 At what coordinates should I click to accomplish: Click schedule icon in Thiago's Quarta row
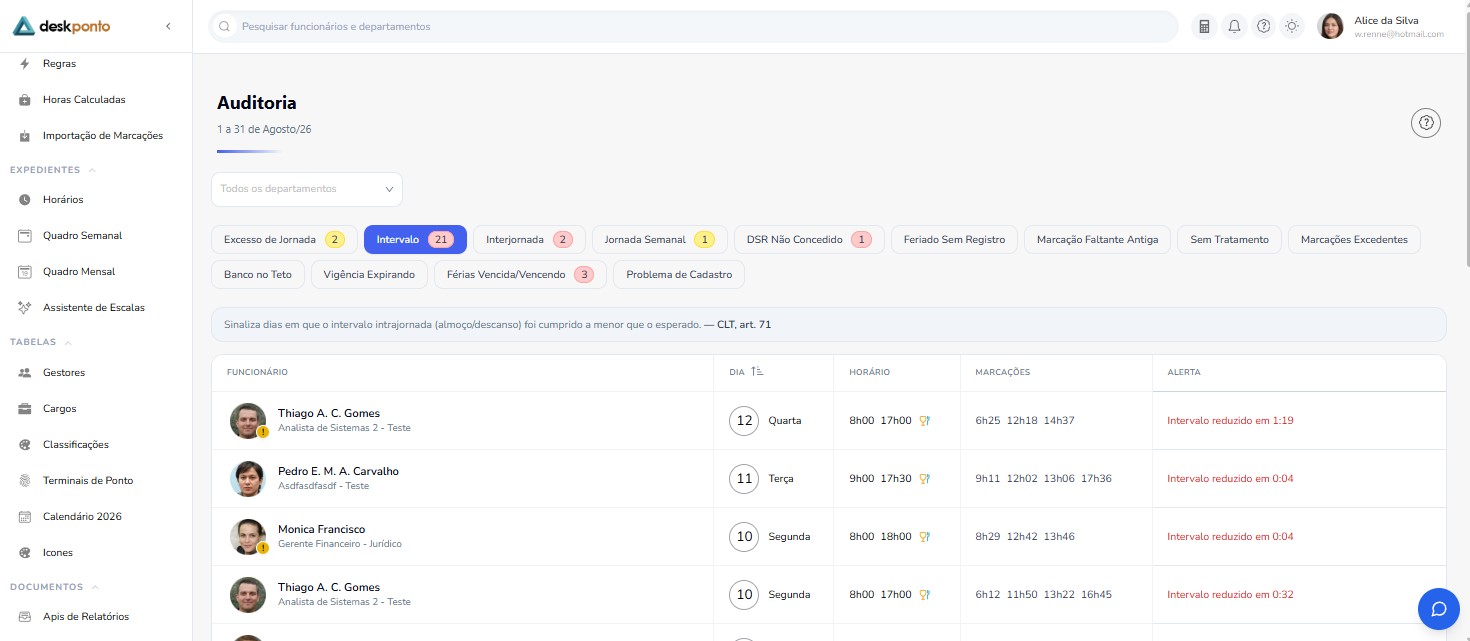(x=925, y=421)
